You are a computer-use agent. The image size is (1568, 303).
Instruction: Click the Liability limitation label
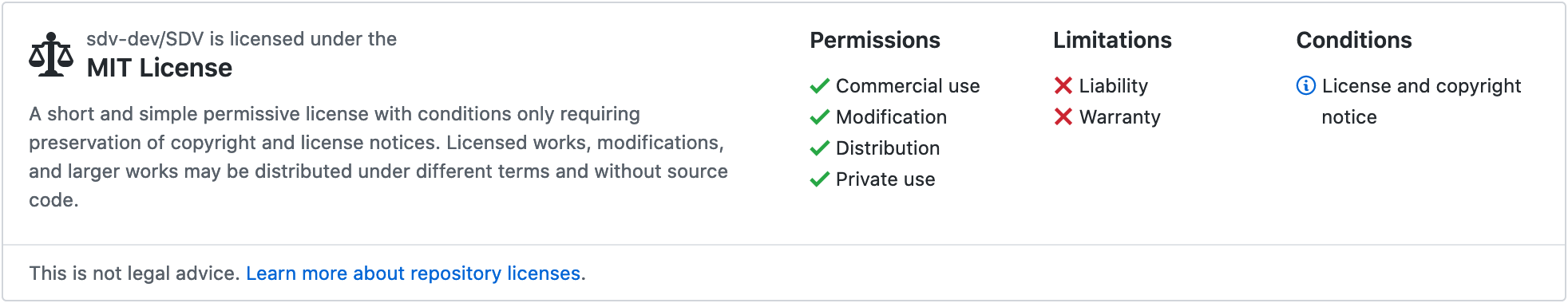(x=1114, y=86)
